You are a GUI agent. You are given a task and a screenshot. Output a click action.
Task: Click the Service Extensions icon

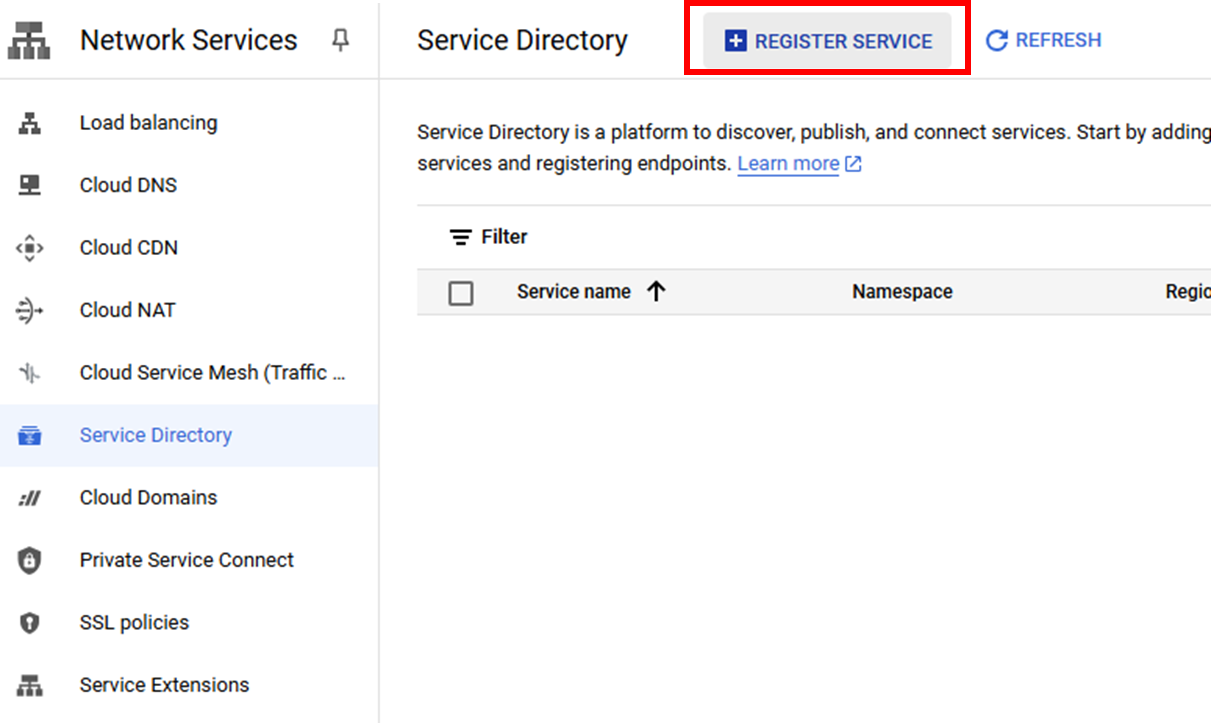point(30,685)
